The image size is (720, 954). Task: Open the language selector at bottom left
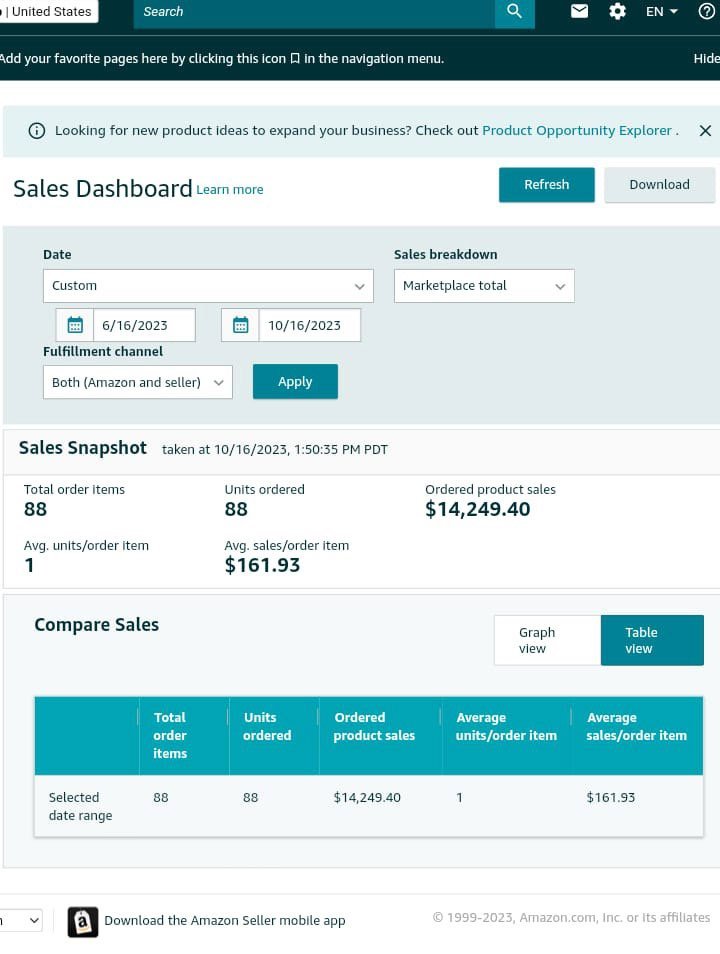(x=20, y=920)
